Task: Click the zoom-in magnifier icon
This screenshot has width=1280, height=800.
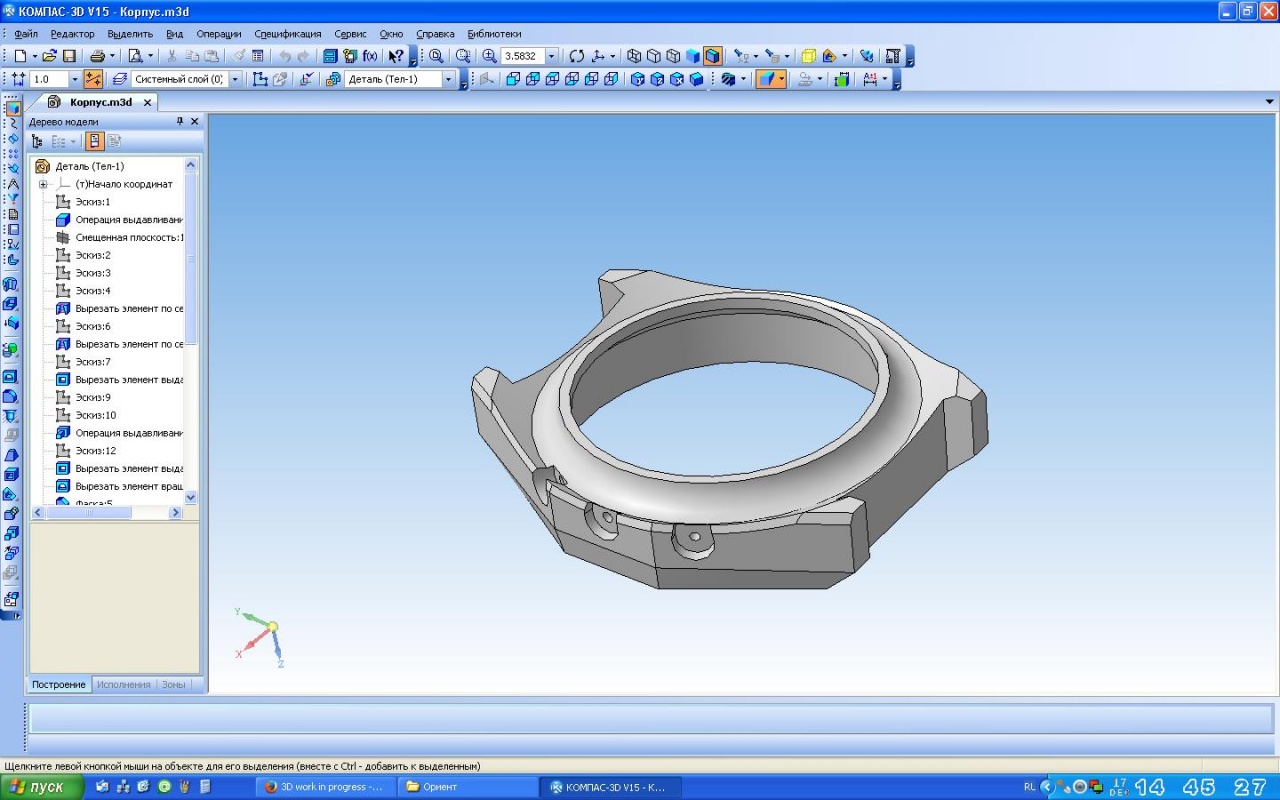Action: 489,56
